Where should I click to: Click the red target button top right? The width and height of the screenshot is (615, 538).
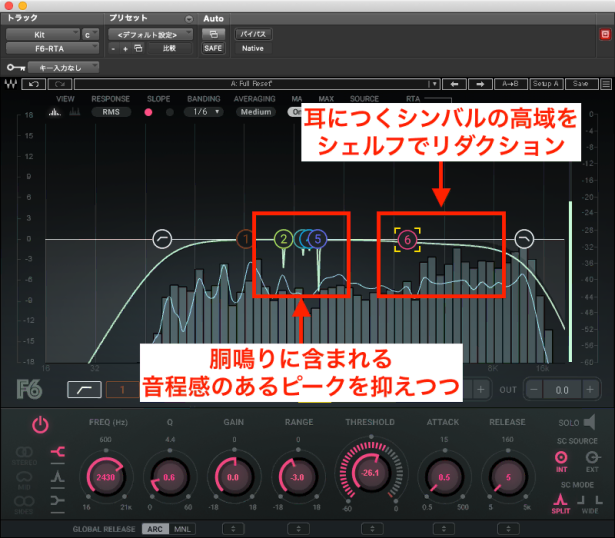tap(605, 35)
